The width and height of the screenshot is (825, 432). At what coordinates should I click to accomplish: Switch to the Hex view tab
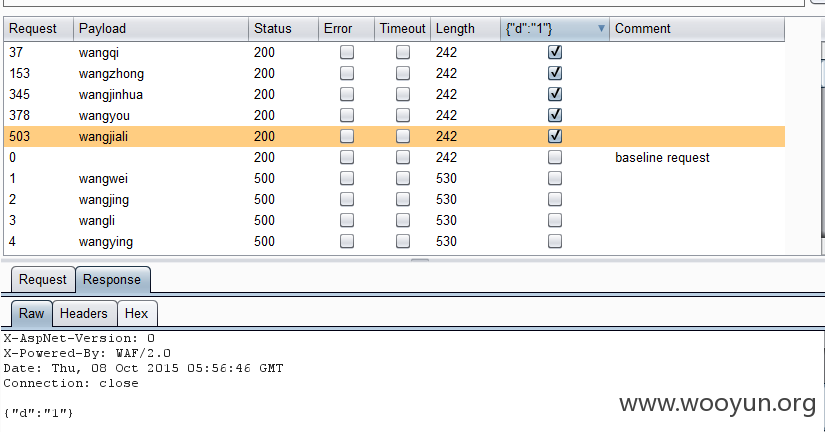pyautogui.click(x=136, y=314)
